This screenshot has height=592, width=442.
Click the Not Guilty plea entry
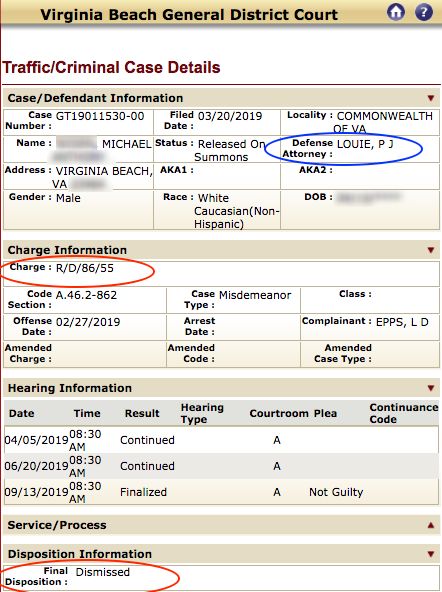336,492
